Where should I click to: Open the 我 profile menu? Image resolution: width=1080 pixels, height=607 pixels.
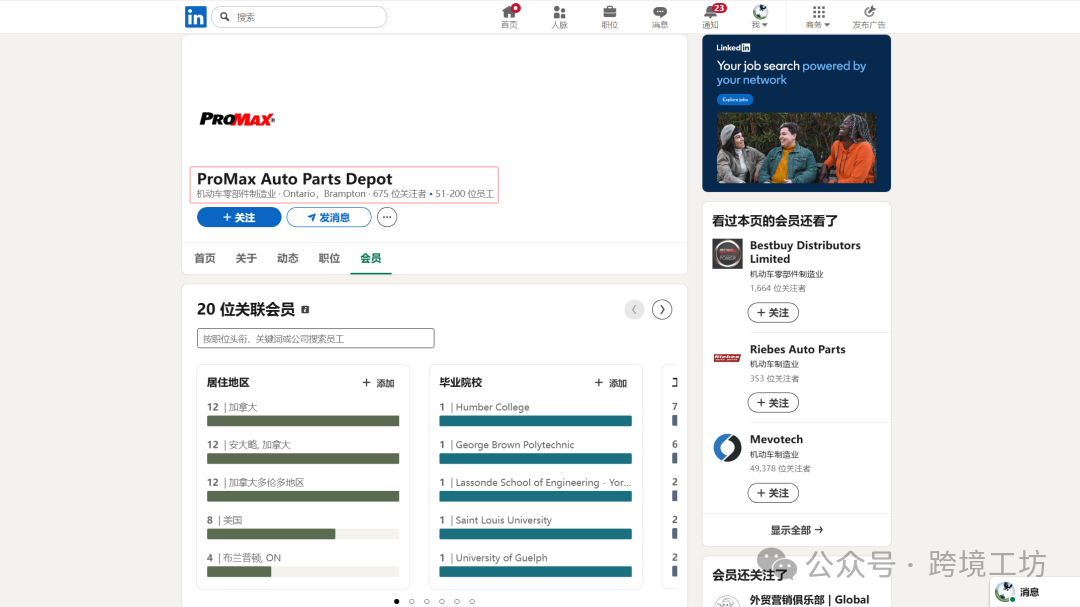pos(759,16)
